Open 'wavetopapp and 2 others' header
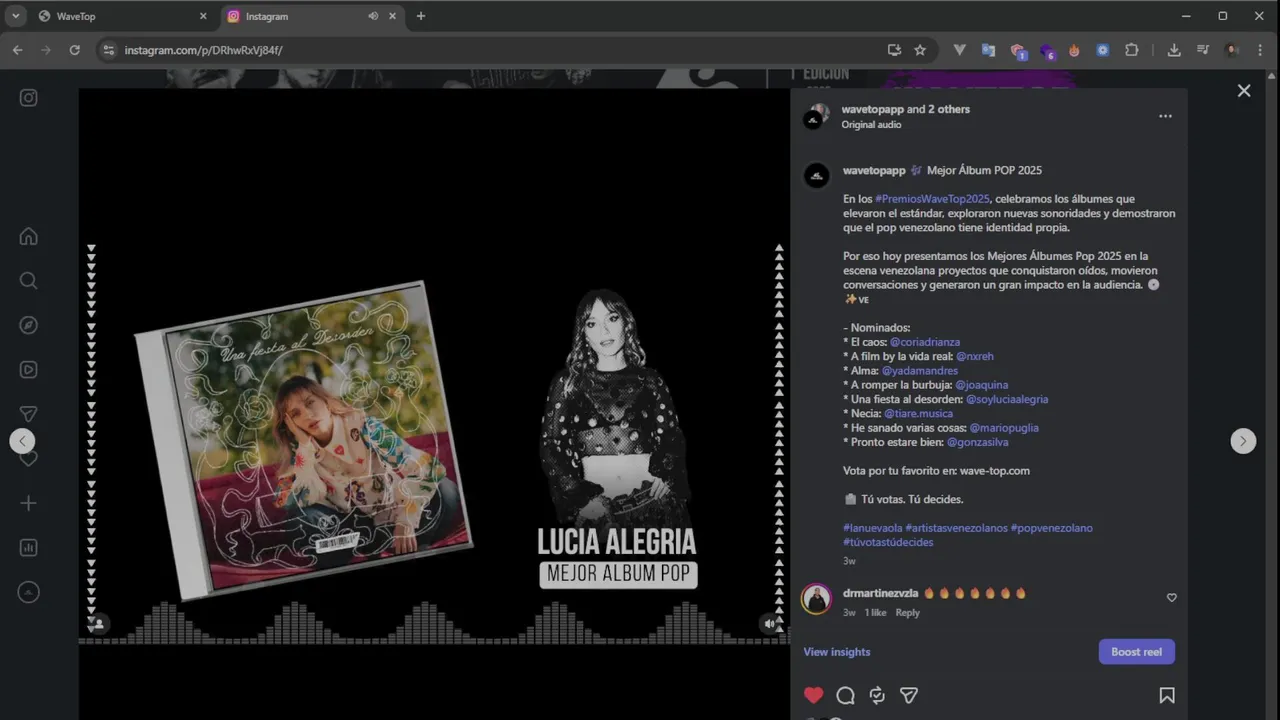The height and width of the screenshot is (720, 1280). click(905, 109)
